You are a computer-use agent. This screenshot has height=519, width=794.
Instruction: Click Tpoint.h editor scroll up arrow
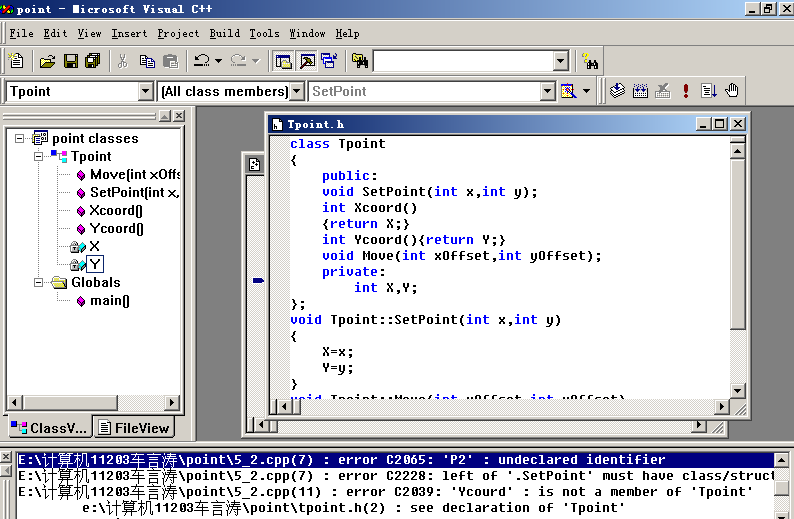point(737,151)
